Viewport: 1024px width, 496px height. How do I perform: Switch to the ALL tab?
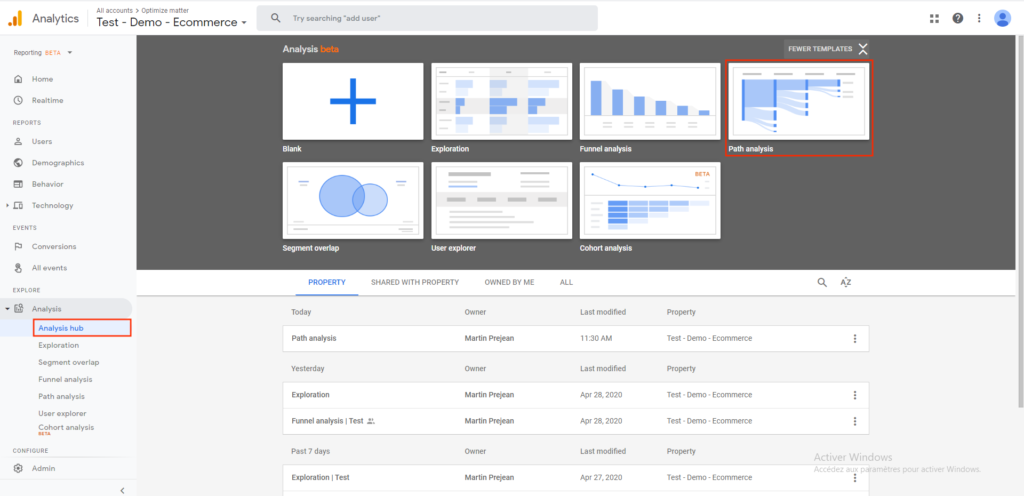[566, 283]
